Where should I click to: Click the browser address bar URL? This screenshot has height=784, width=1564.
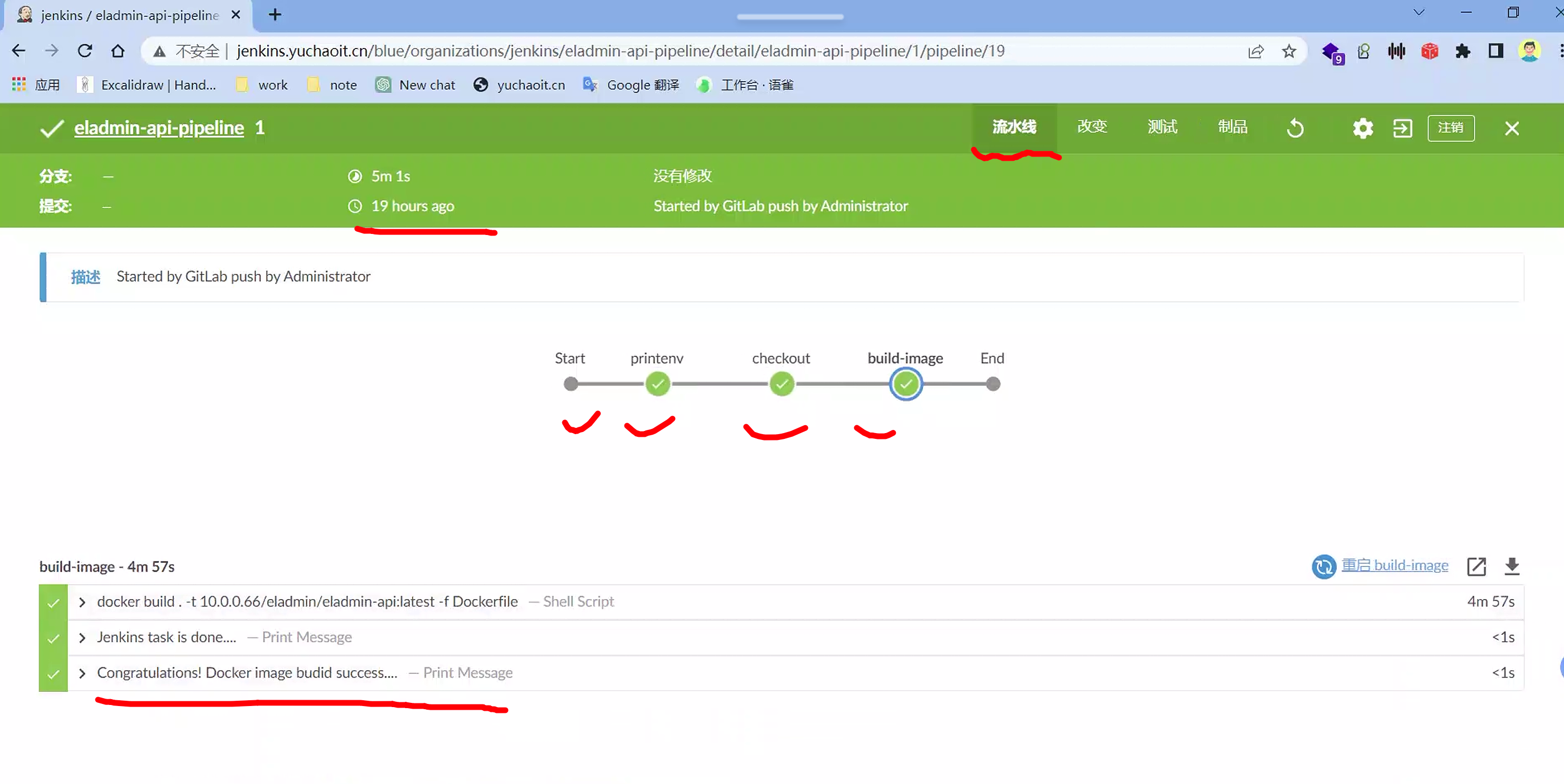click(x=619, y=51)
